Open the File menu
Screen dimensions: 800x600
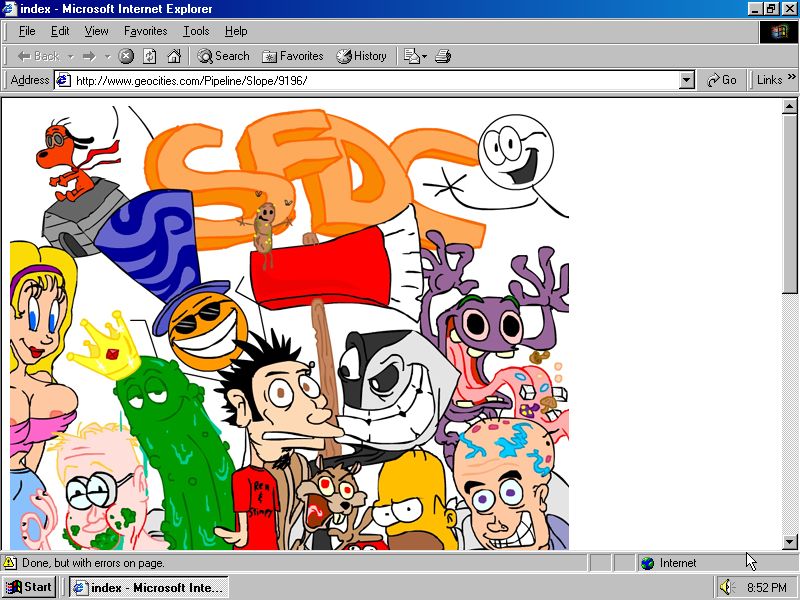coord(27,31)
